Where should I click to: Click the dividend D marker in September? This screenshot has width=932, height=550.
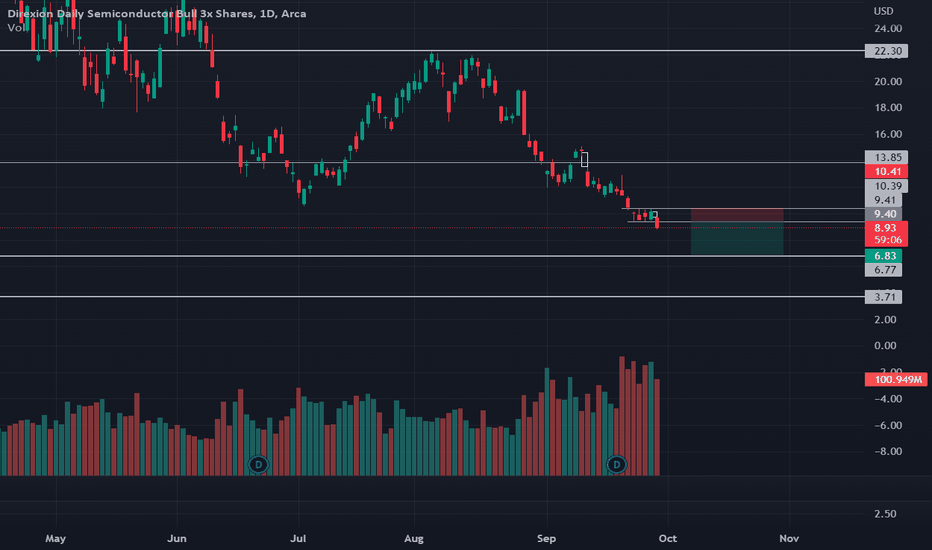point(616,464)
